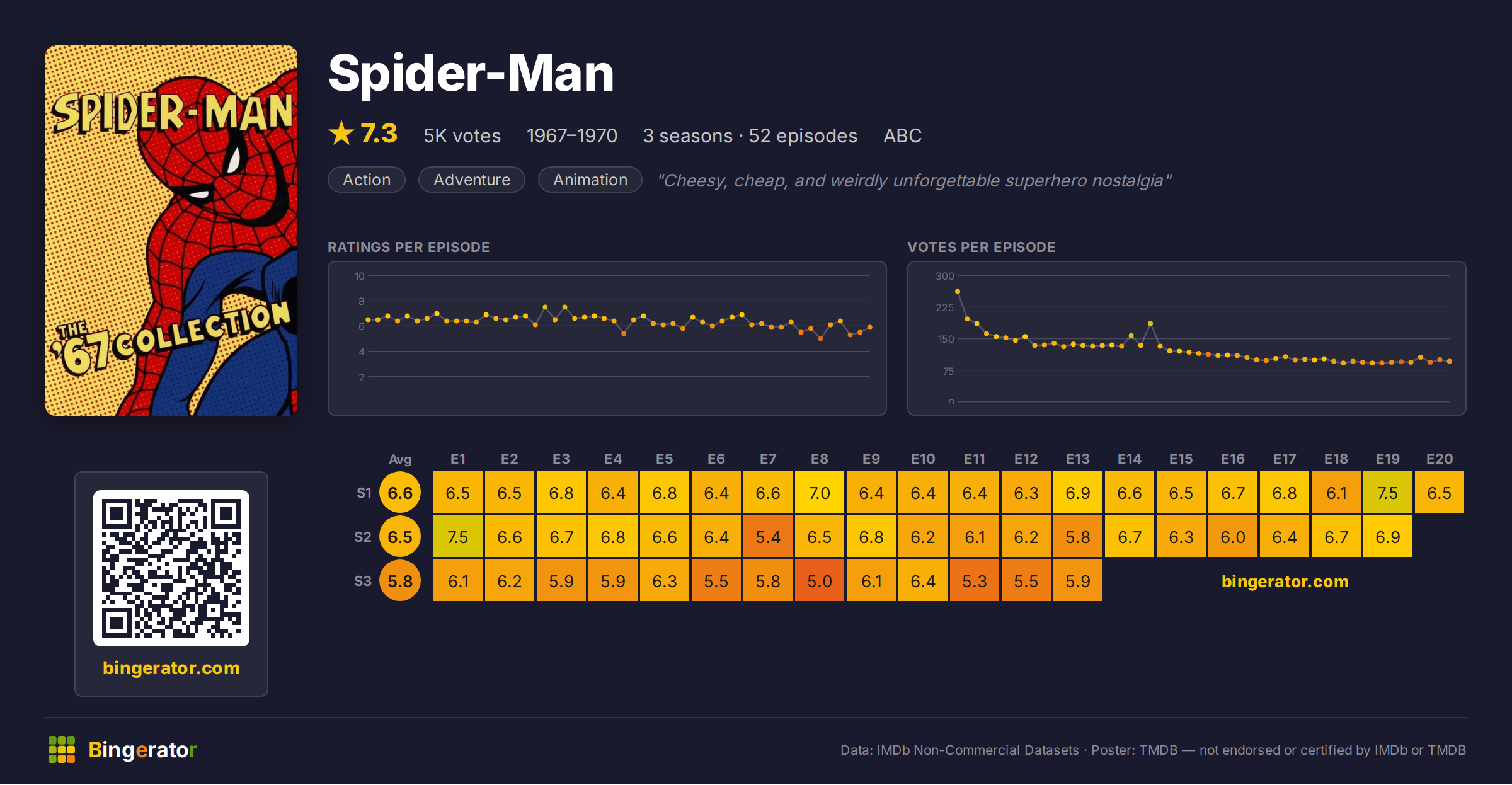This screenshot has width=1512, height=785.
Task: Select the Action genre tag
Action: [367, 180]
